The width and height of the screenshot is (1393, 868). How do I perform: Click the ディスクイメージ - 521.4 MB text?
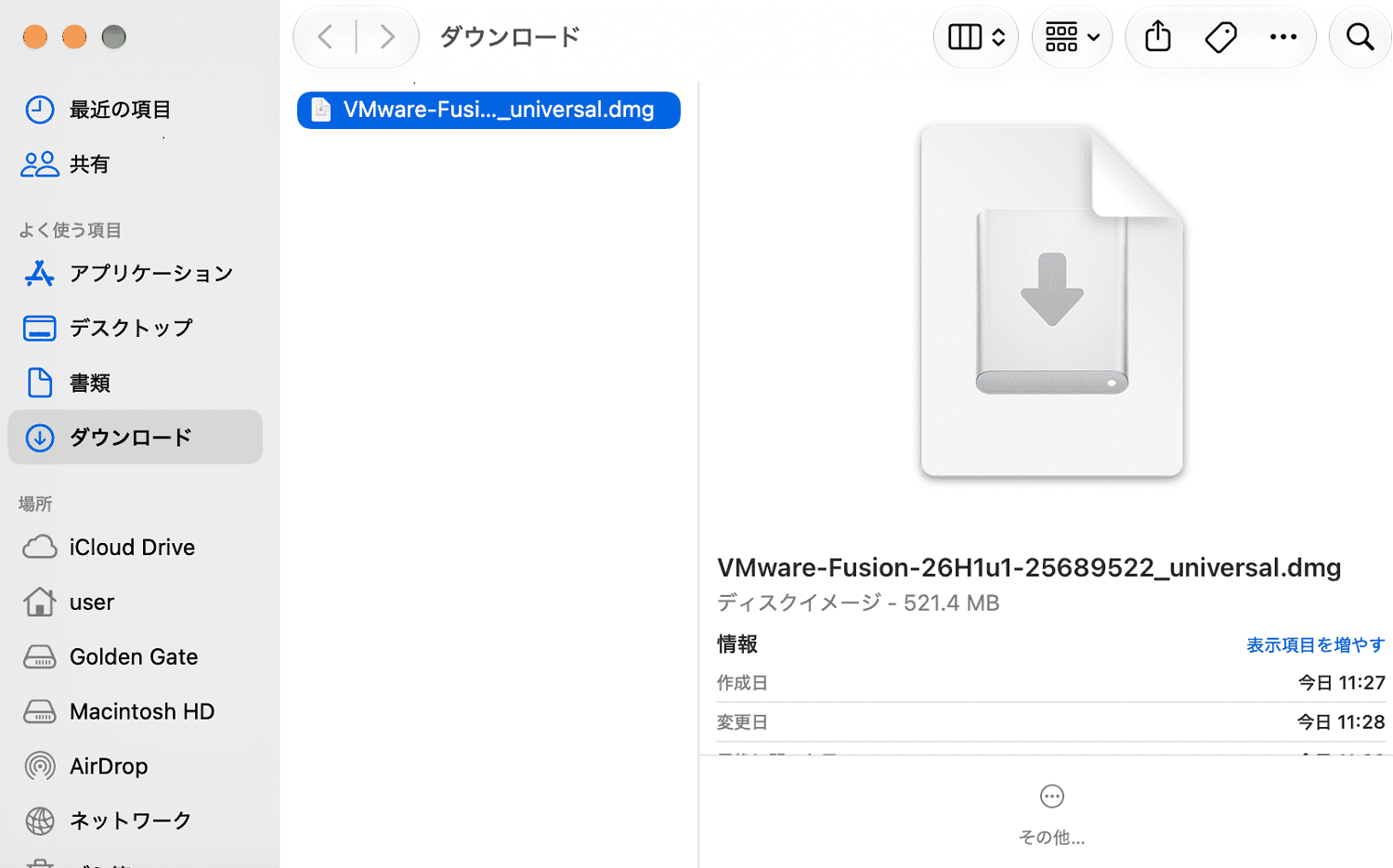click(x=858, y=603)
